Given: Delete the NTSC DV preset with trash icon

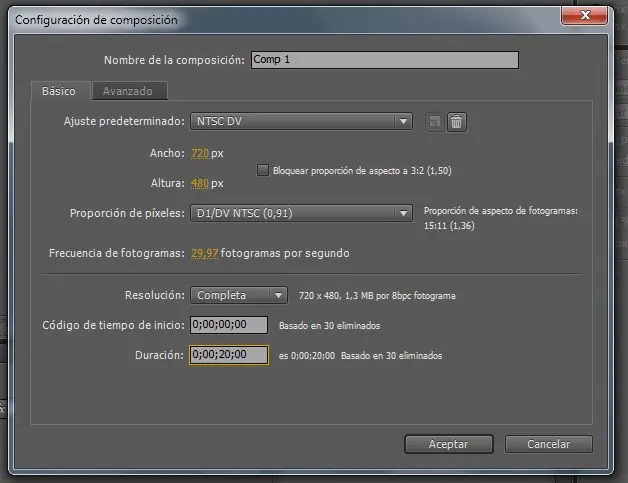Looking at the screenshot, I should tap(457, 122).
